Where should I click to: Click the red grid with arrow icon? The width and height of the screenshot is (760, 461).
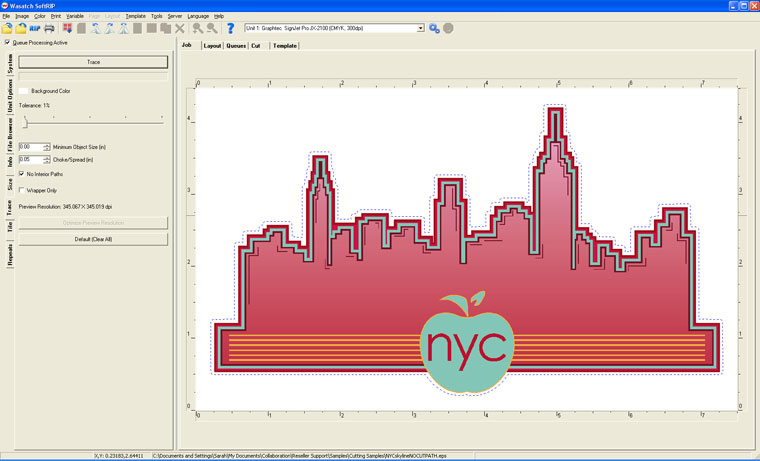tap(67, 29)
